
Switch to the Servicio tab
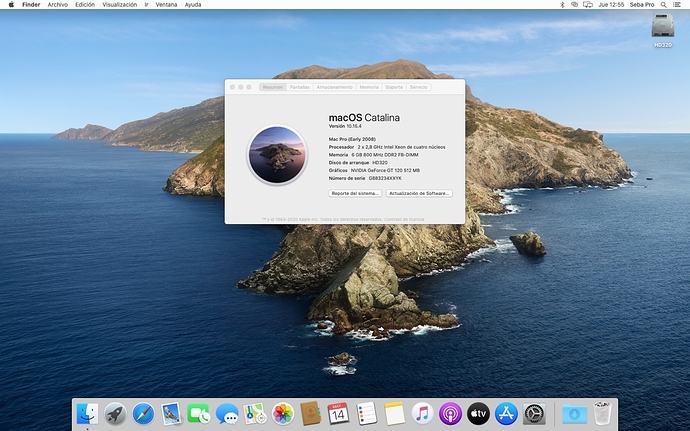pyautogui.click(x=418, y=87)
